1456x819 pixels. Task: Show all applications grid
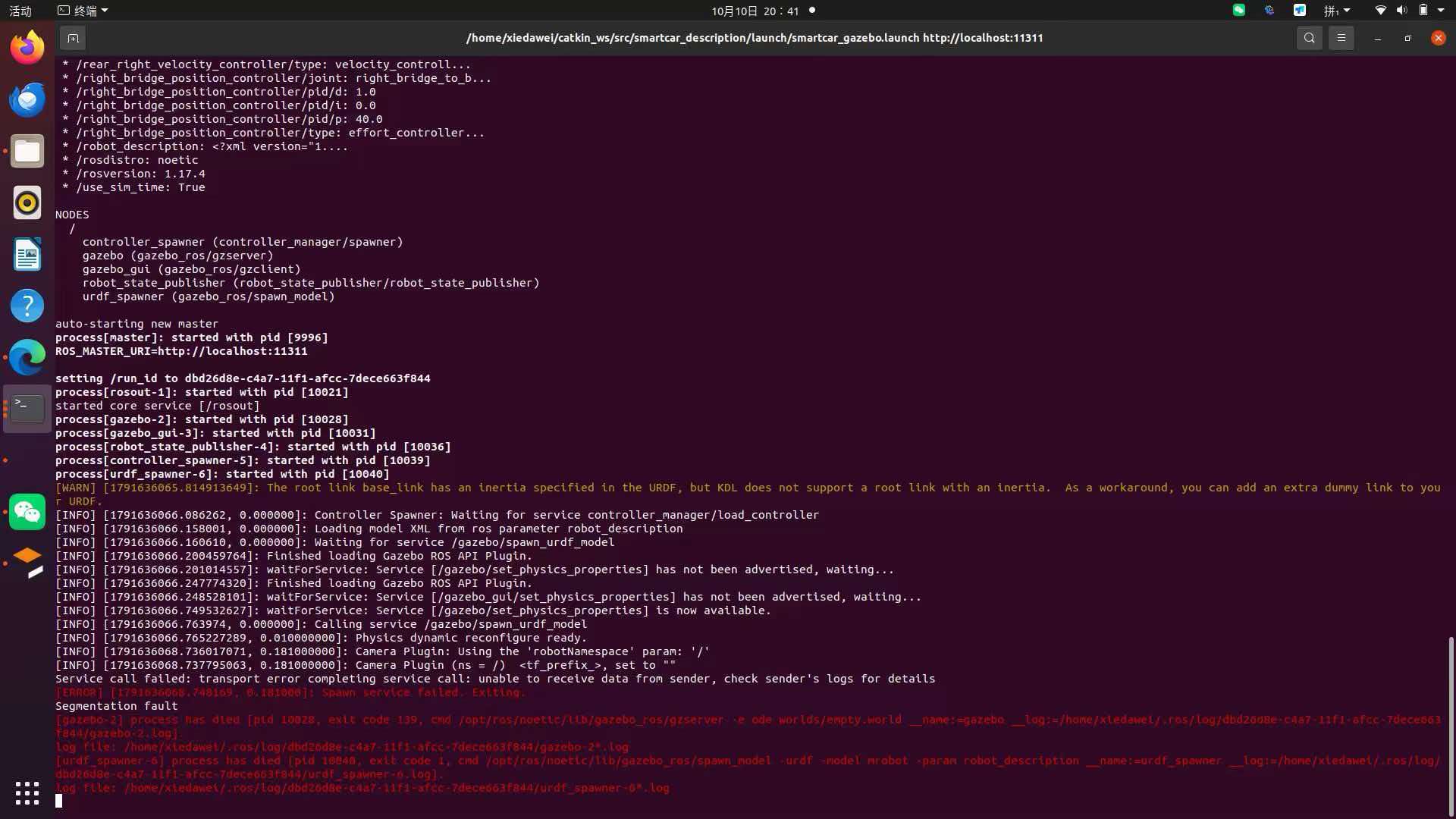(27, 793)
